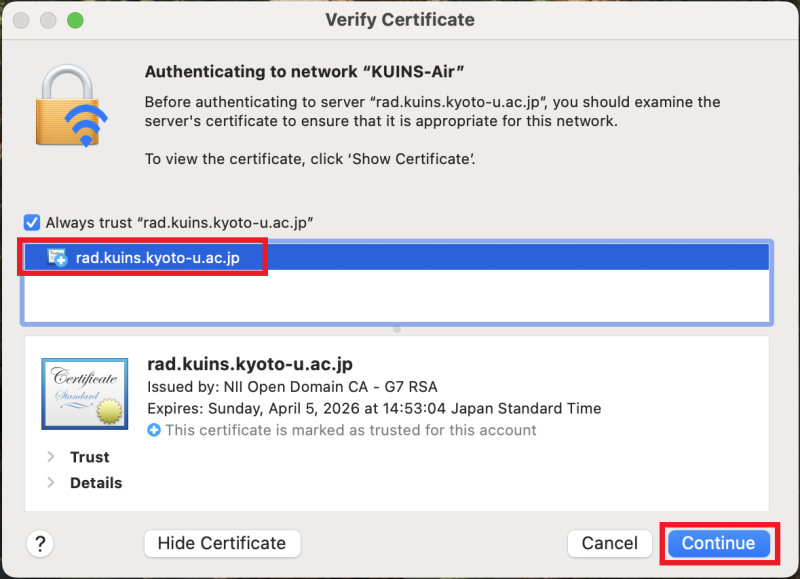This screenshot has height=579, width=800.
Task: Click the green zoom window button
Action: [76, 20]
